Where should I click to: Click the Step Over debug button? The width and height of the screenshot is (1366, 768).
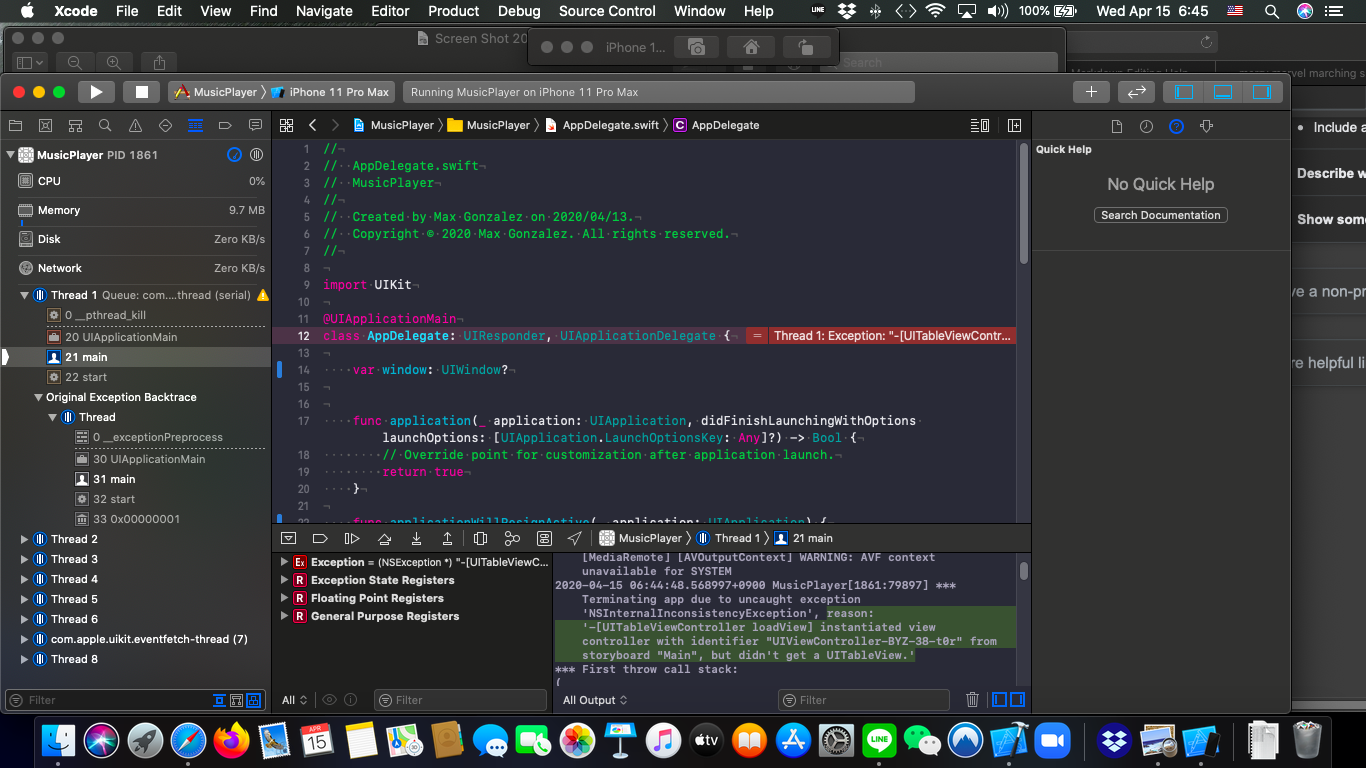coord(384,538)
